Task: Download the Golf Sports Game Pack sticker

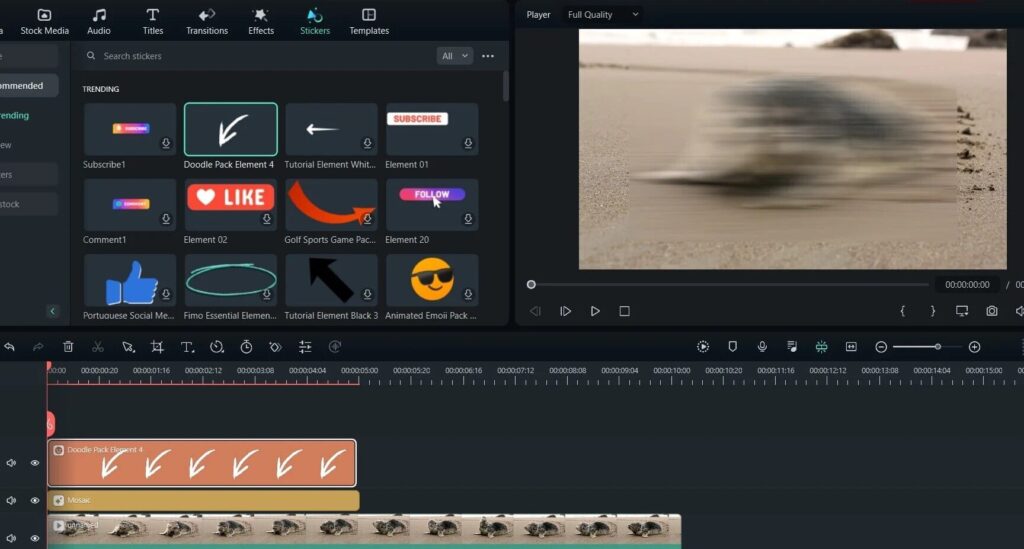Action: [x=367, y=219]
